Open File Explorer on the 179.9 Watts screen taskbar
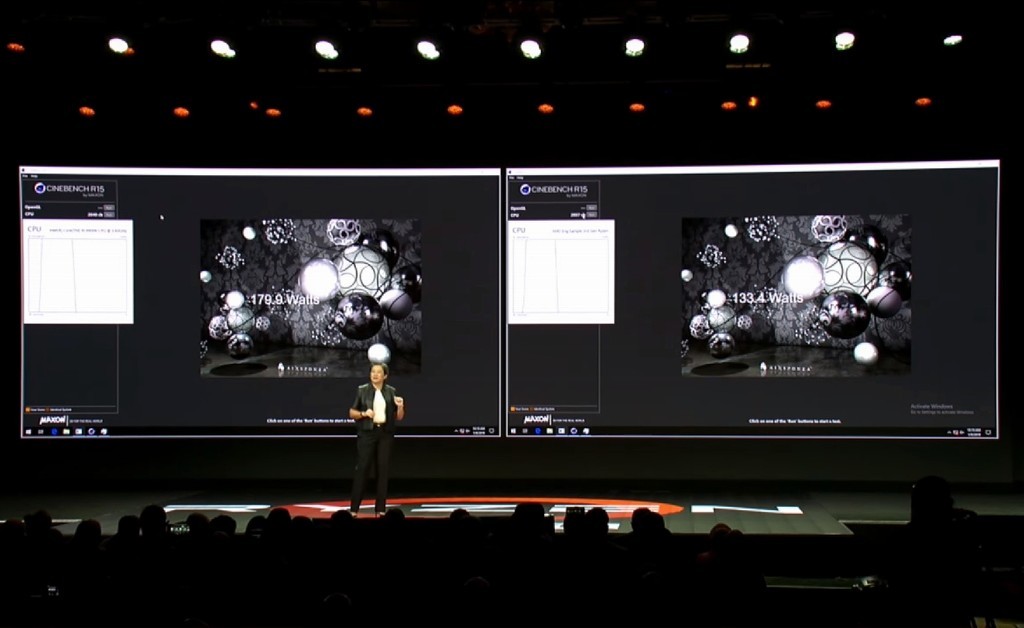 pos(66,432)
